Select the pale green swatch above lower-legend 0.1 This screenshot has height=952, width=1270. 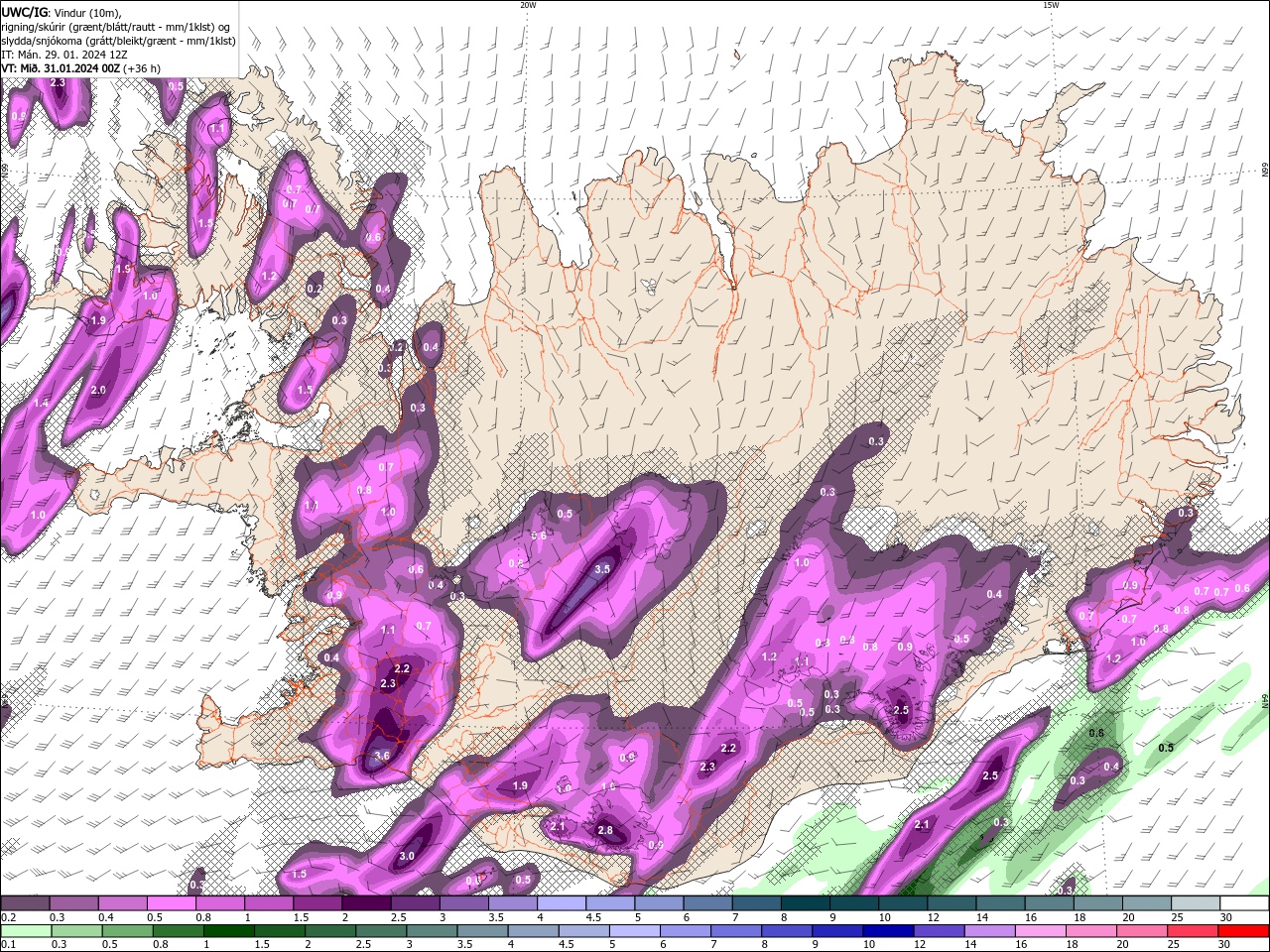26,931
